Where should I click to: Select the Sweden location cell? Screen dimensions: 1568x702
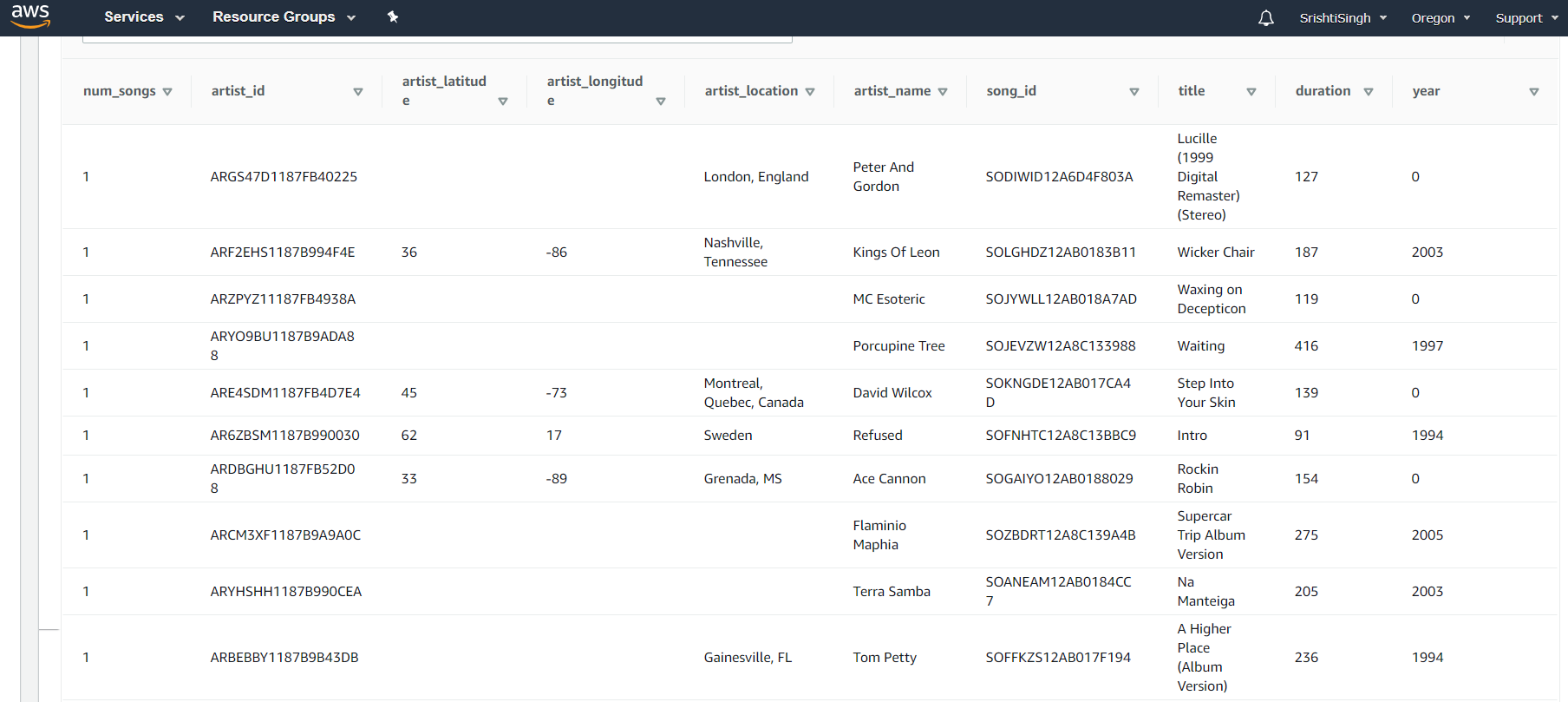728,436
